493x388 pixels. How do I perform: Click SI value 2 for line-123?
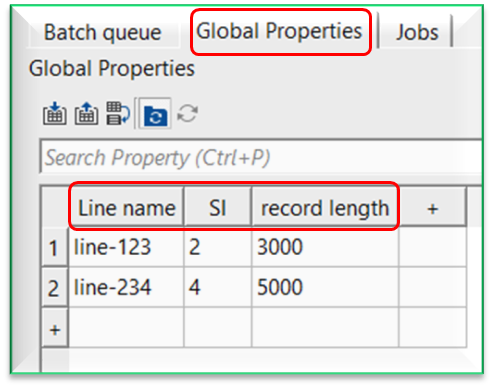[218, 247]
